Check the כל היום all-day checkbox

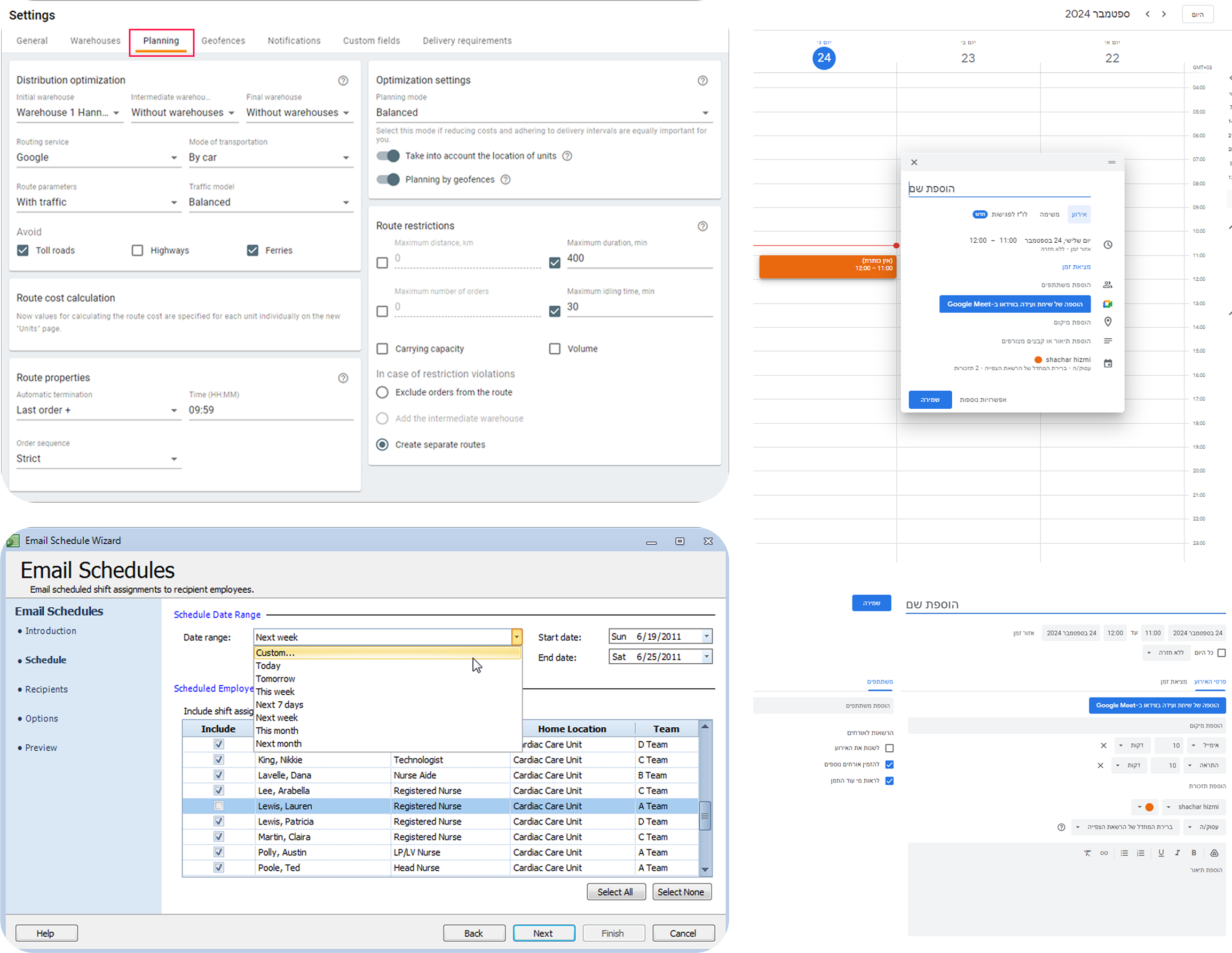tap(1221, 653)
